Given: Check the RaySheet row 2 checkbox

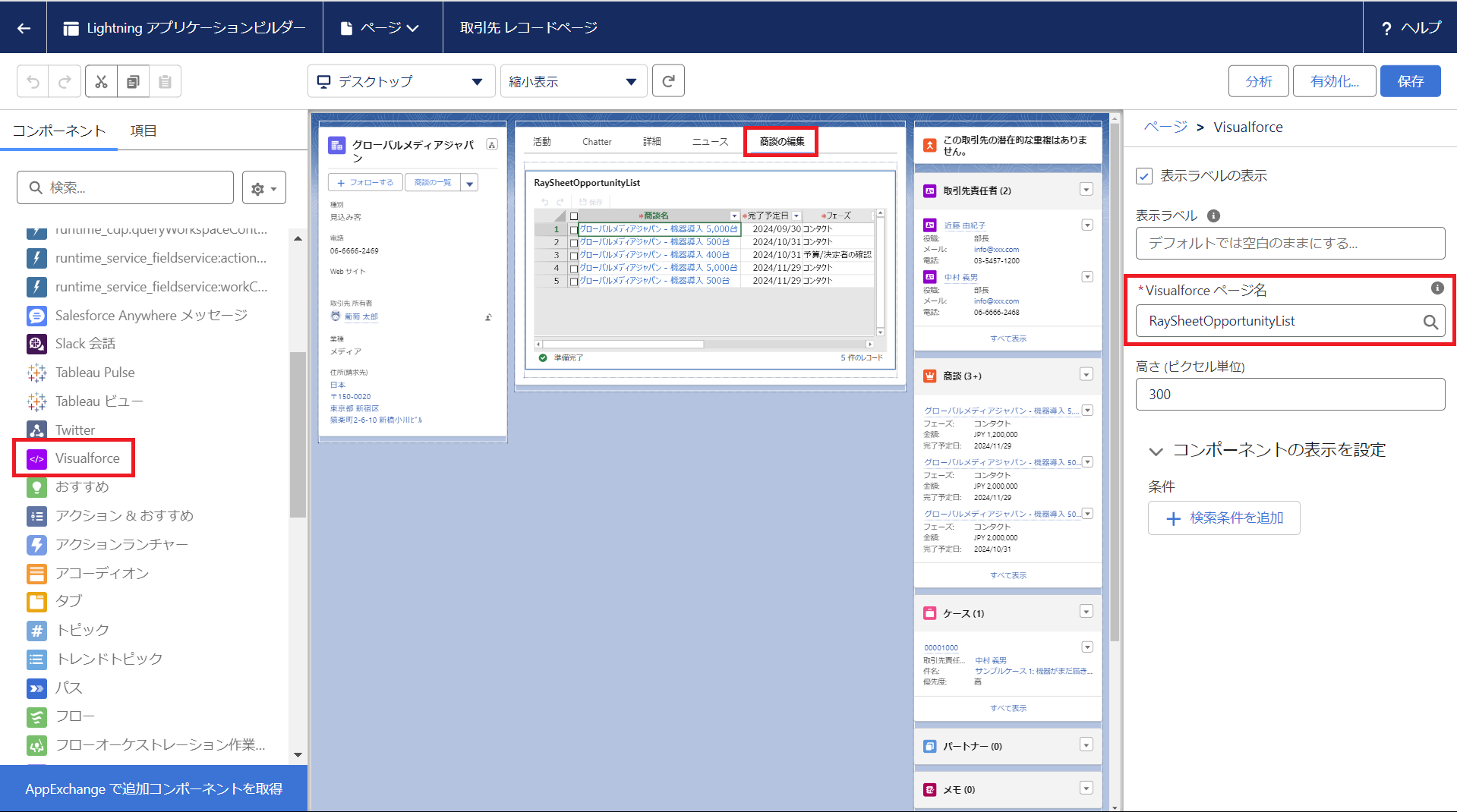Looking at the screenshot, I should point(574,242).
